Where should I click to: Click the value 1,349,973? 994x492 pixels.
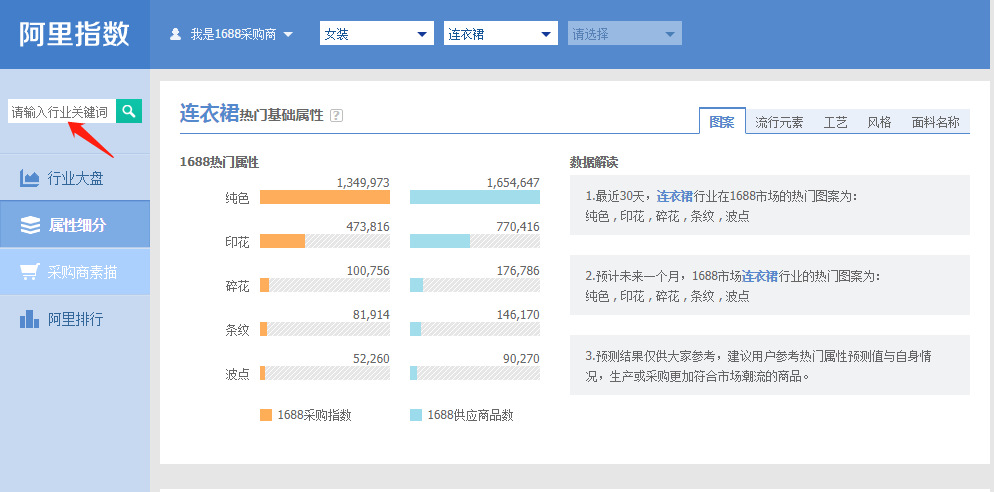363,183
